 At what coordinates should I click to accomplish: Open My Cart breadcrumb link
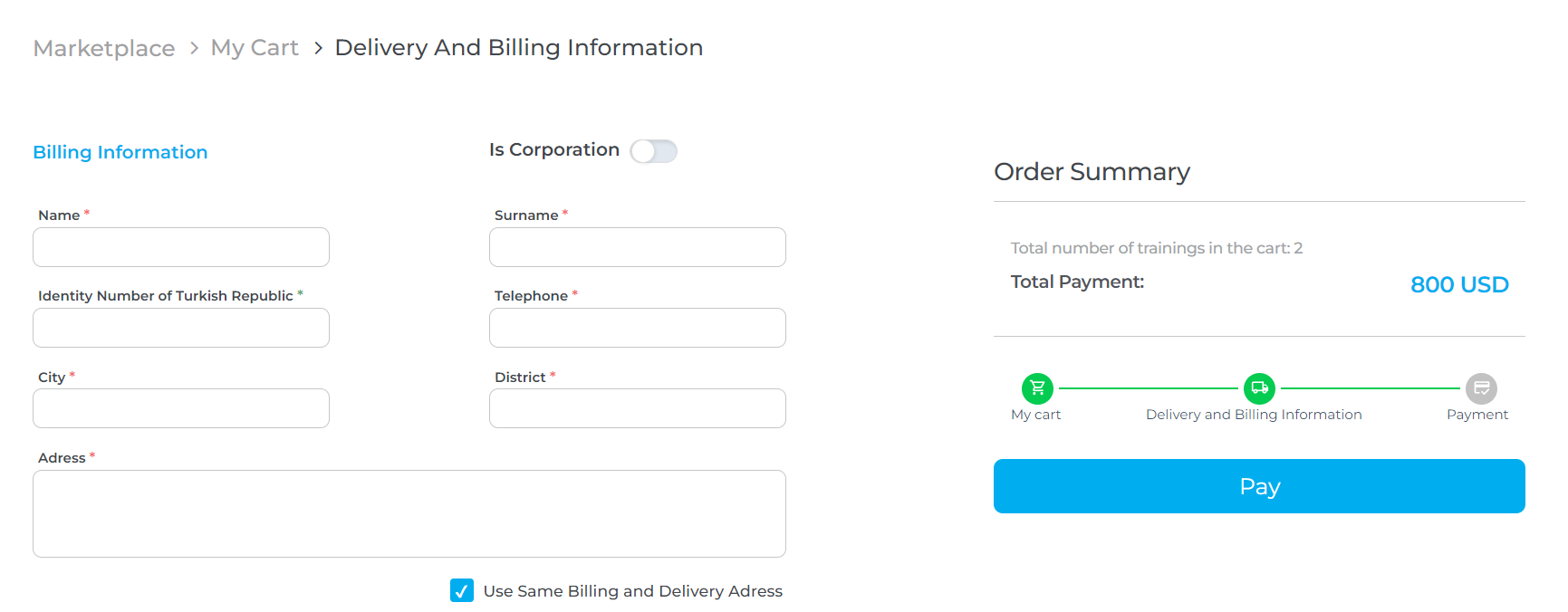(x=255, y=48)
